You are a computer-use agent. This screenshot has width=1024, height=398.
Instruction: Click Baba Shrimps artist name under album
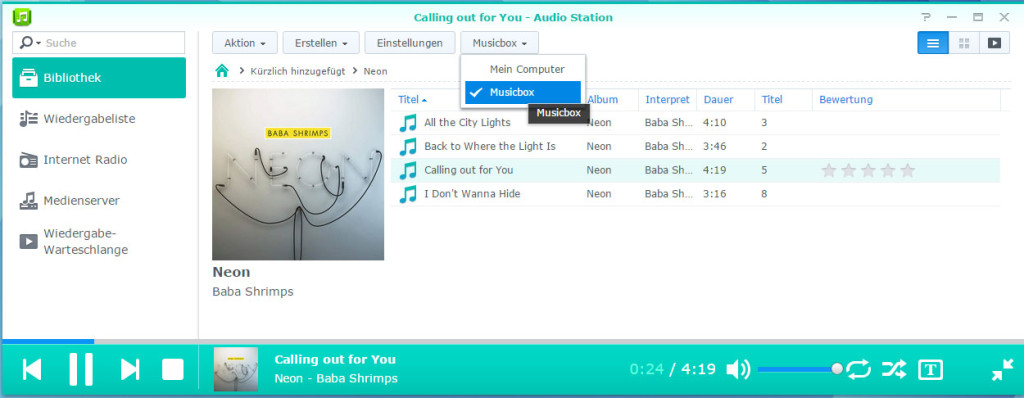(253, 291)
